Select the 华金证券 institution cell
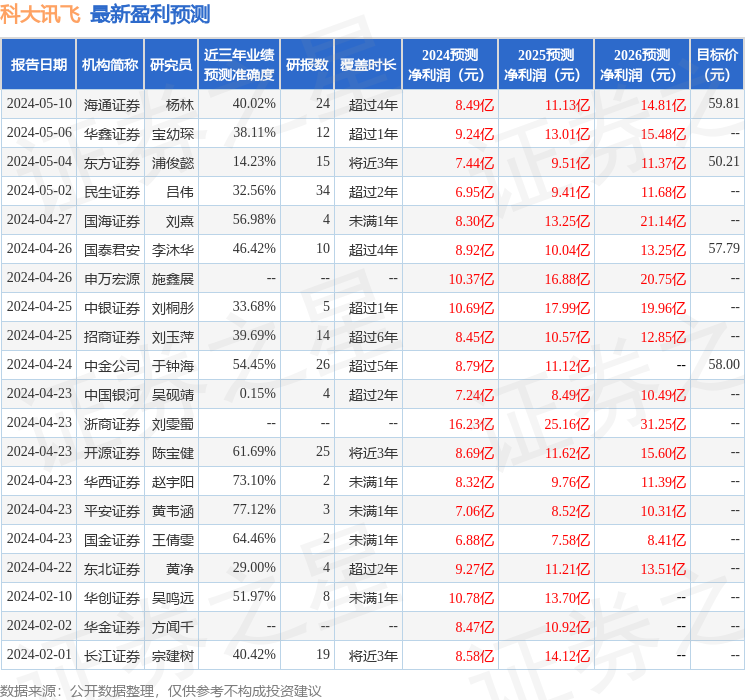Image resolution: width=745 pixels, height=700 pixels. pyautogui.click(x=112, y=626)
